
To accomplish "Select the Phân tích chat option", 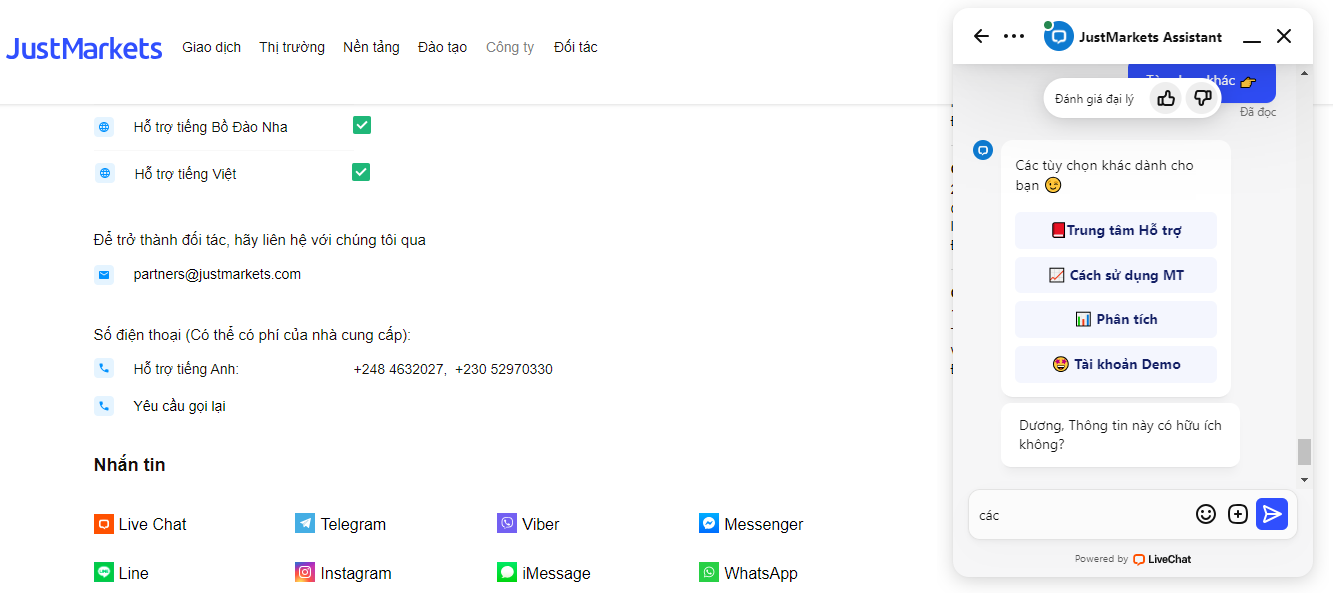I will 1116,319.
